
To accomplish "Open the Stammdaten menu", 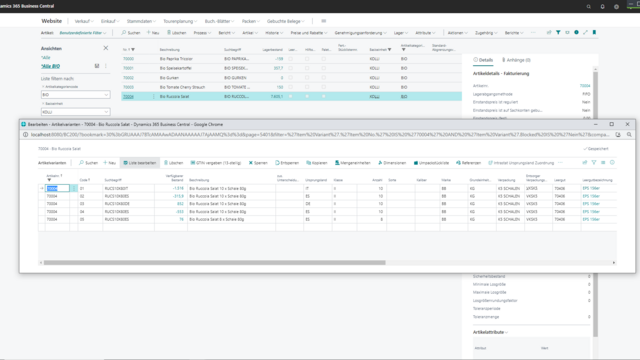I will pos(141,21).
